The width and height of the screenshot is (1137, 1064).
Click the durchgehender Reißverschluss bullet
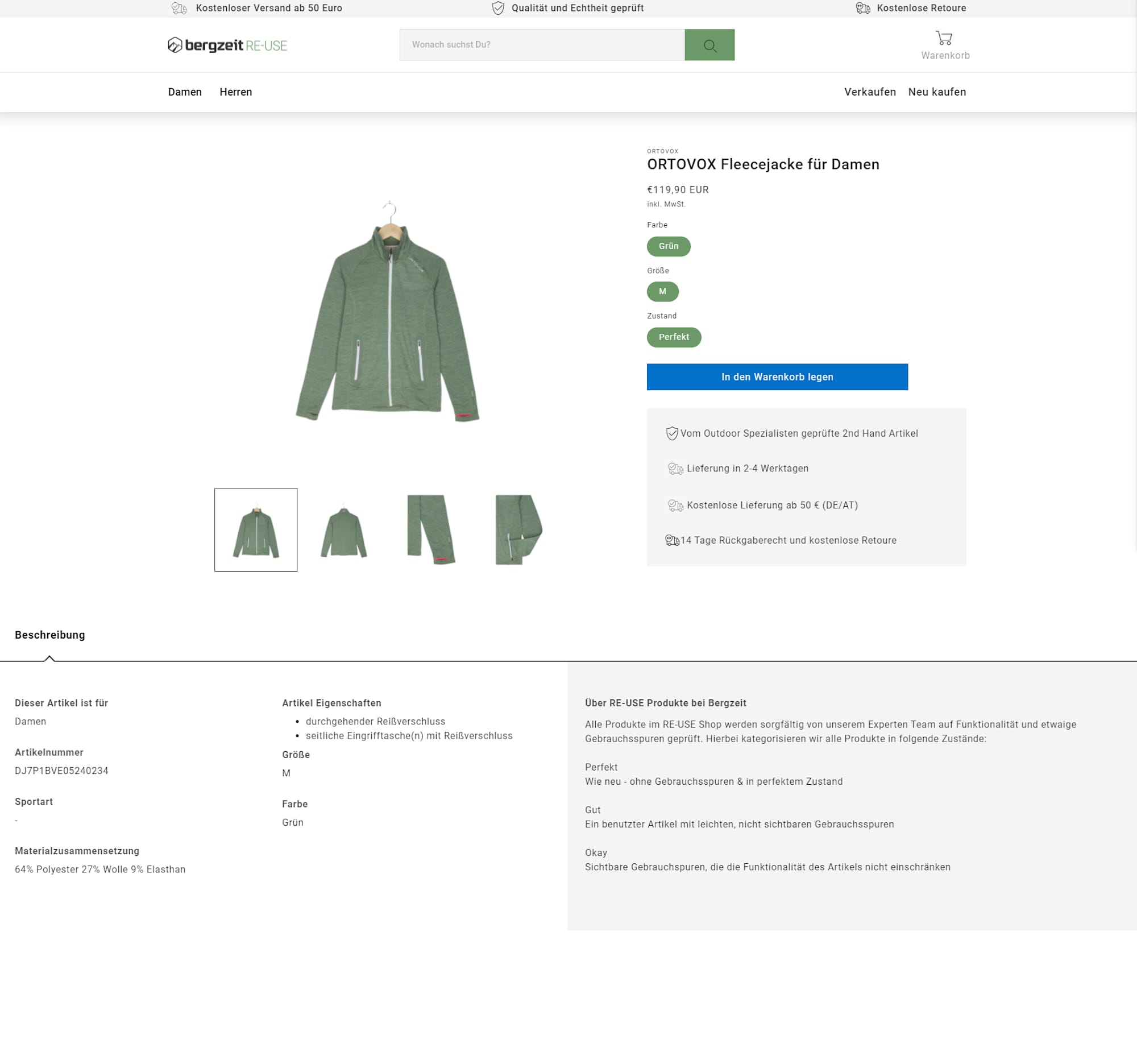click(x=375, y=721)
